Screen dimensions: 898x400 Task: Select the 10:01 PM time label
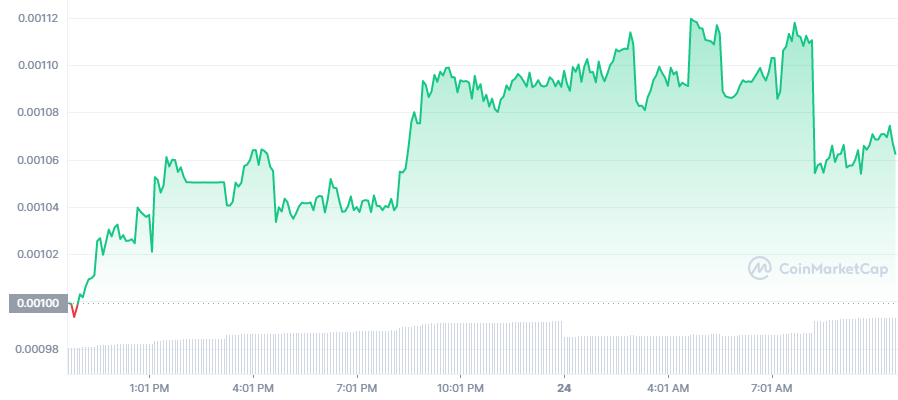[461, 389]
